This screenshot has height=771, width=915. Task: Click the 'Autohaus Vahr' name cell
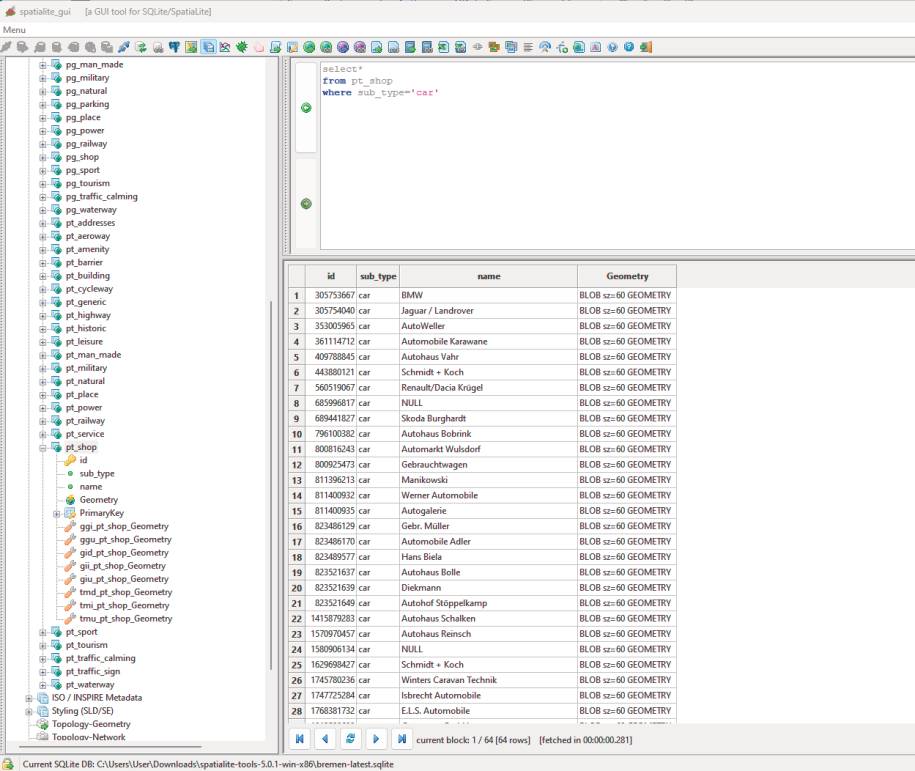489,357
